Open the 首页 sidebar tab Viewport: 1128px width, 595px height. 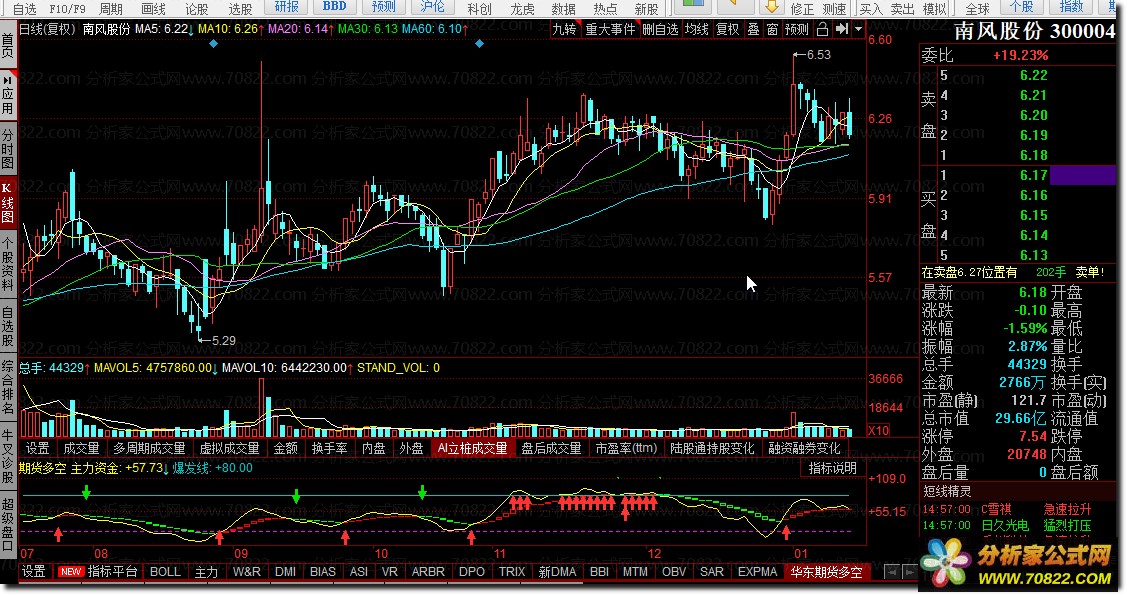point(8,45)
